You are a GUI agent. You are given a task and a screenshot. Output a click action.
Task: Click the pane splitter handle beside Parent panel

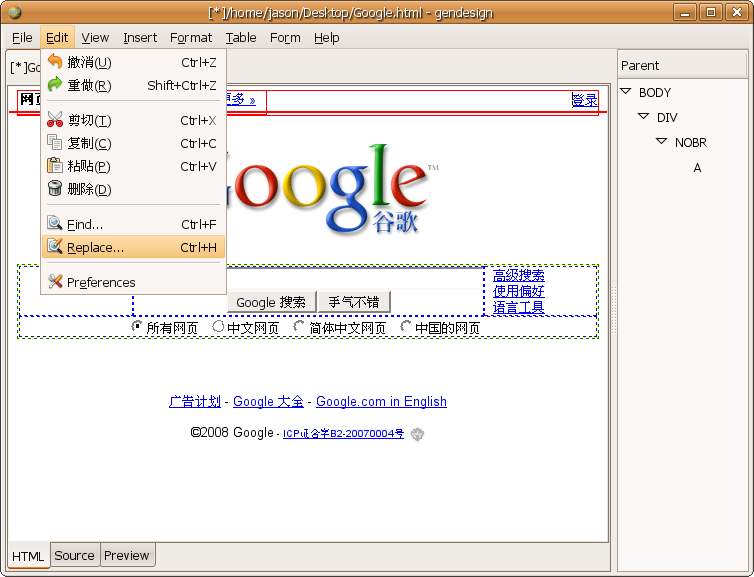[614, 310]
